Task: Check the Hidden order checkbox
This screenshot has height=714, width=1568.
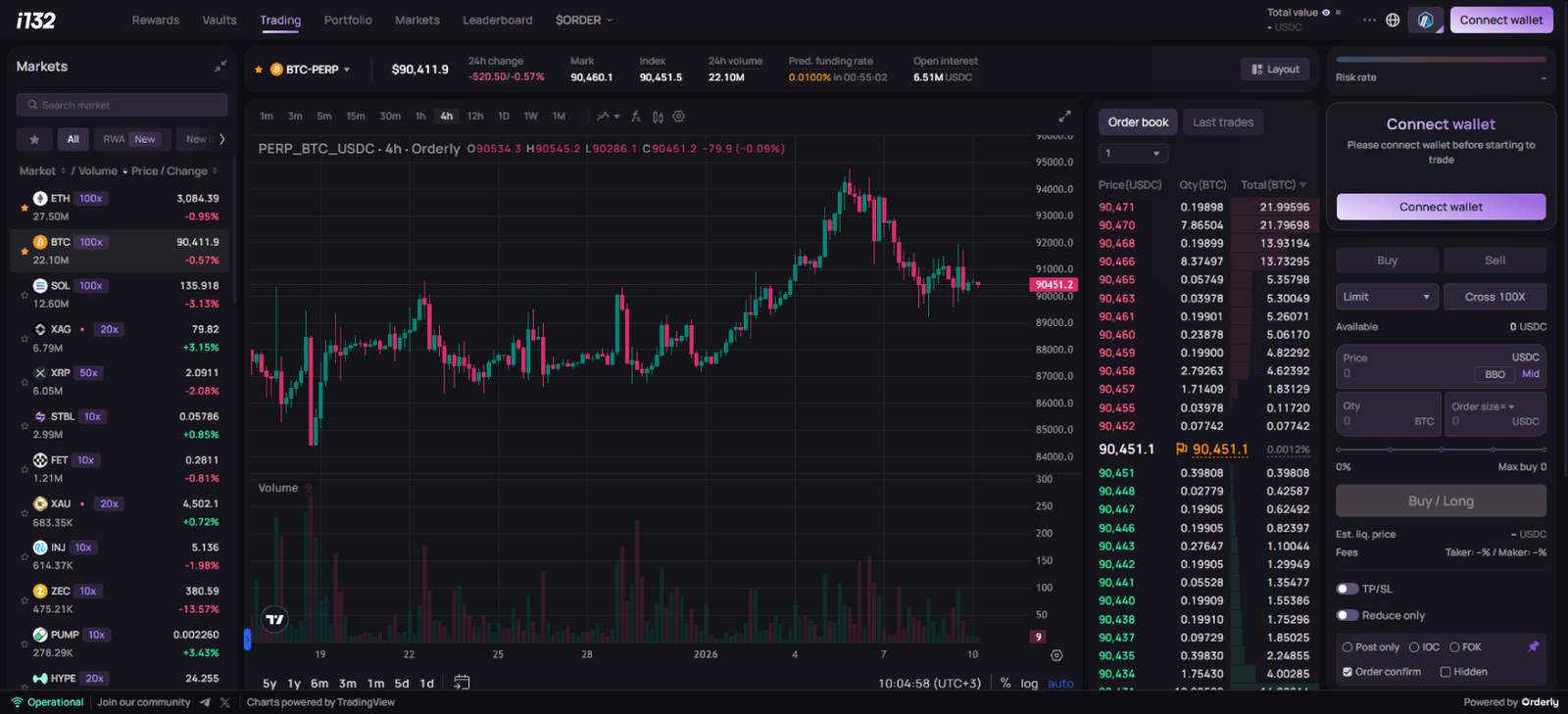Action: [x=1445, y=672]
